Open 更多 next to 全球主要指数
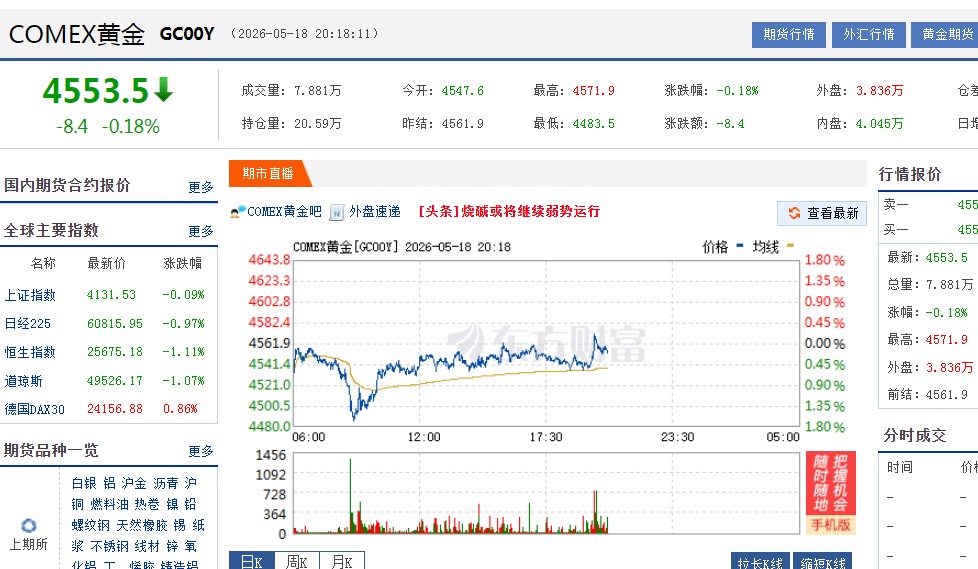Screen dimensions: 978x569 point(201,231)
